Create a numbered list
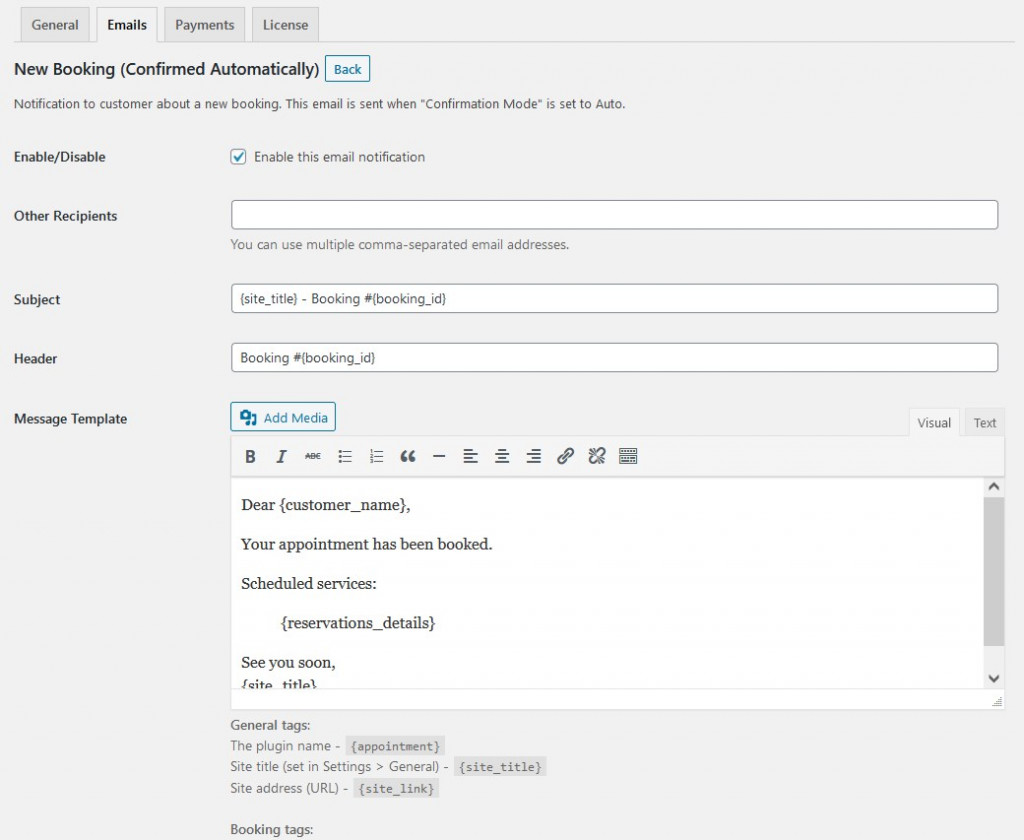 (x=376, y=457)
